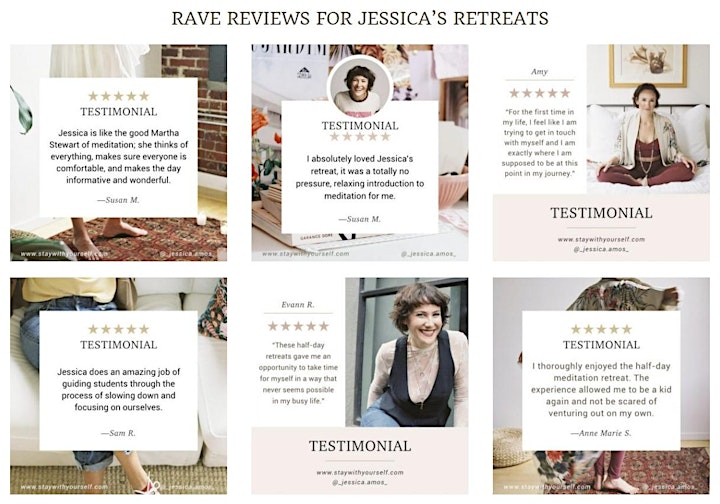Click @_jessica.amos_ handle in Evann R. card

point(360,482)
